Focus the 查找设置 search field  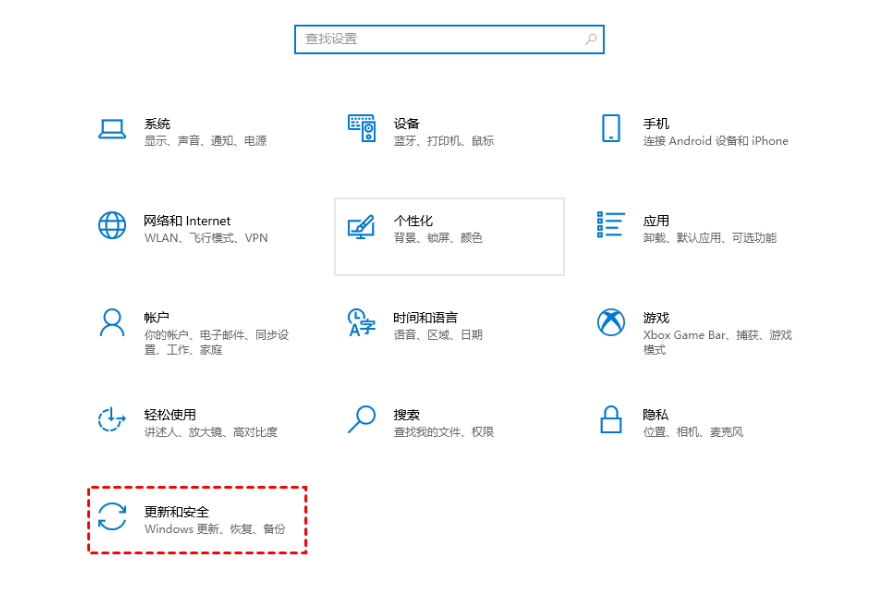coord(440,39)
